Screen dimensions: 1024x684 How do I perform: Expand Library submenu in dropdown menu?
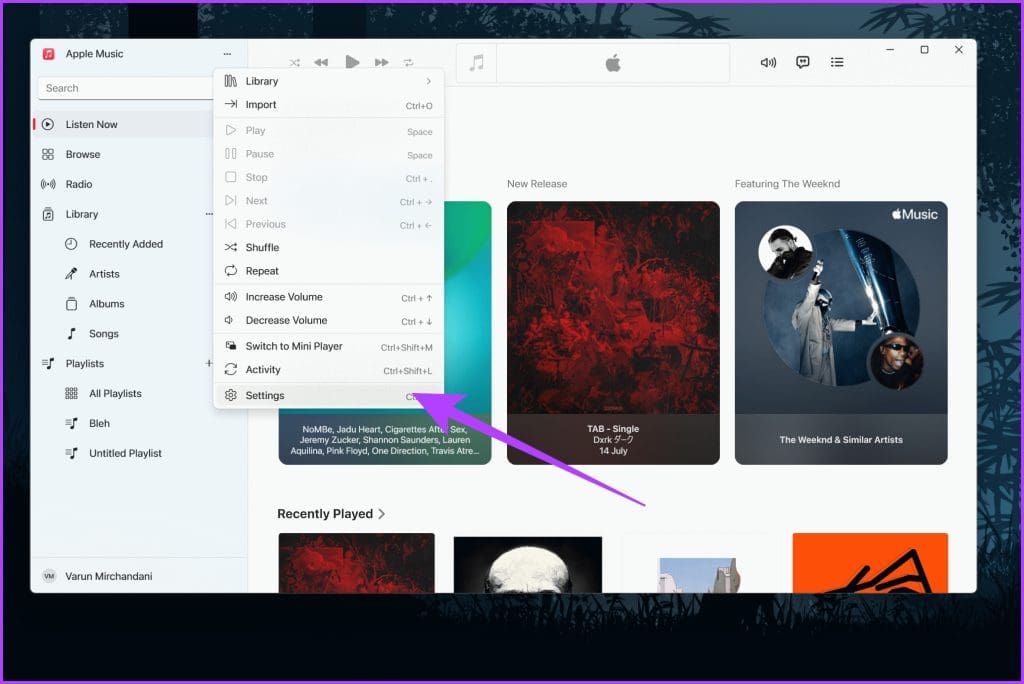pos(328,81)
